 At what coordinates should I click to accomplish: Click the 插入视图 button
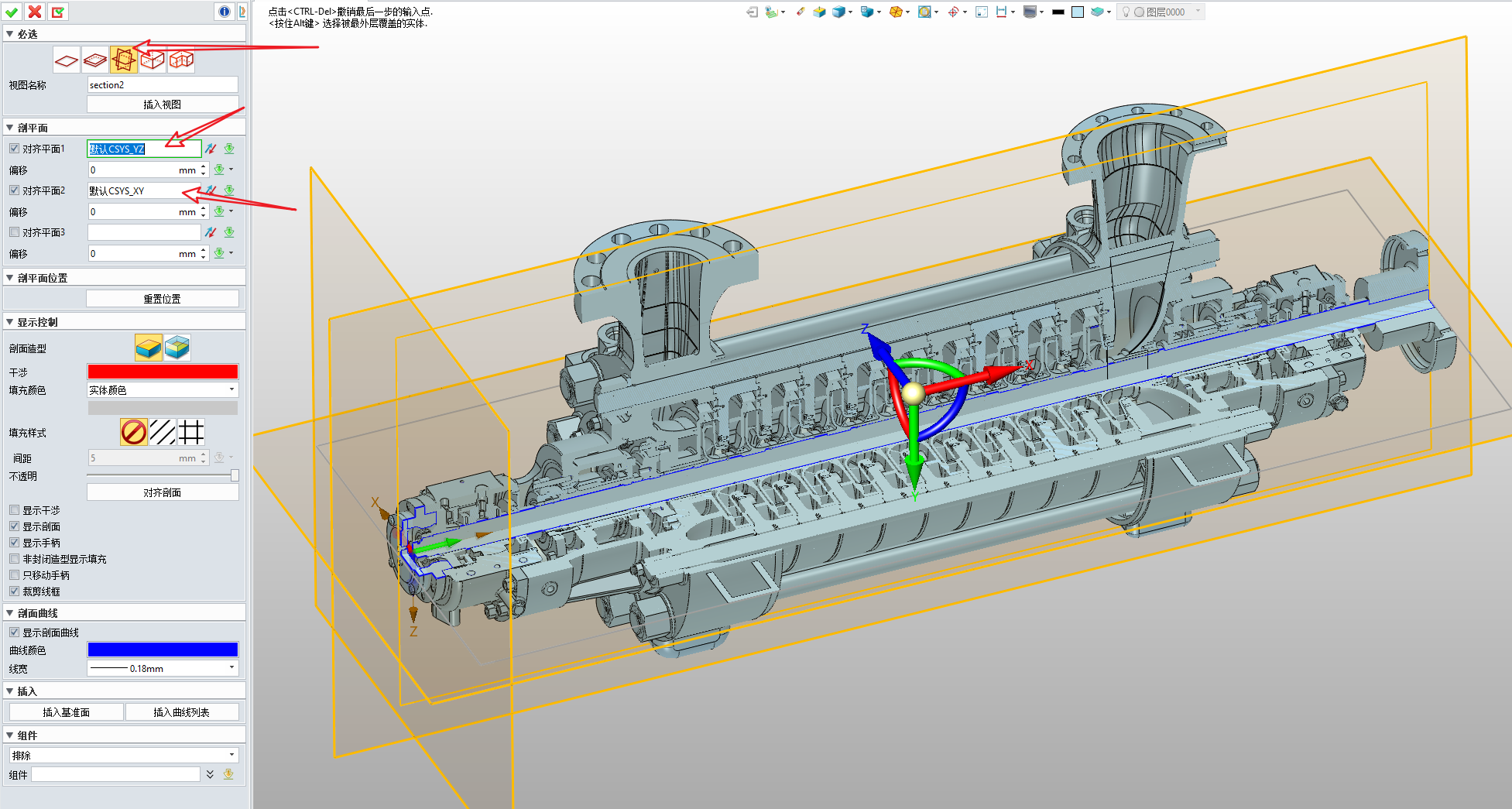pyautogui.click(x=163, y=105)
